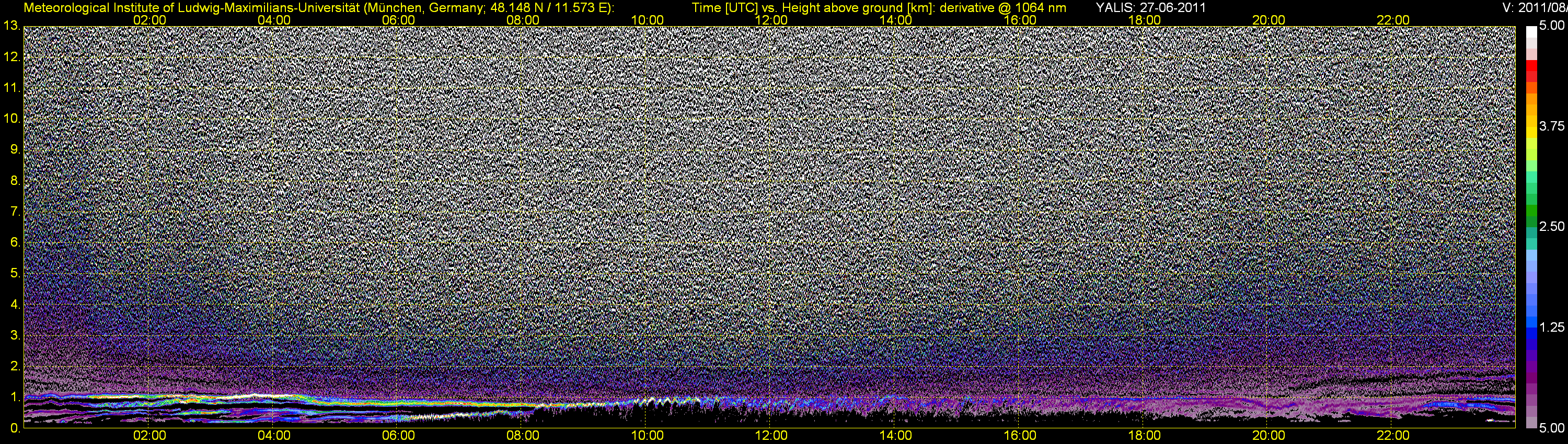Screen dimensions: 1568x444
Task: Pick the 1.25 color scale value
Action: (1551, 327)
